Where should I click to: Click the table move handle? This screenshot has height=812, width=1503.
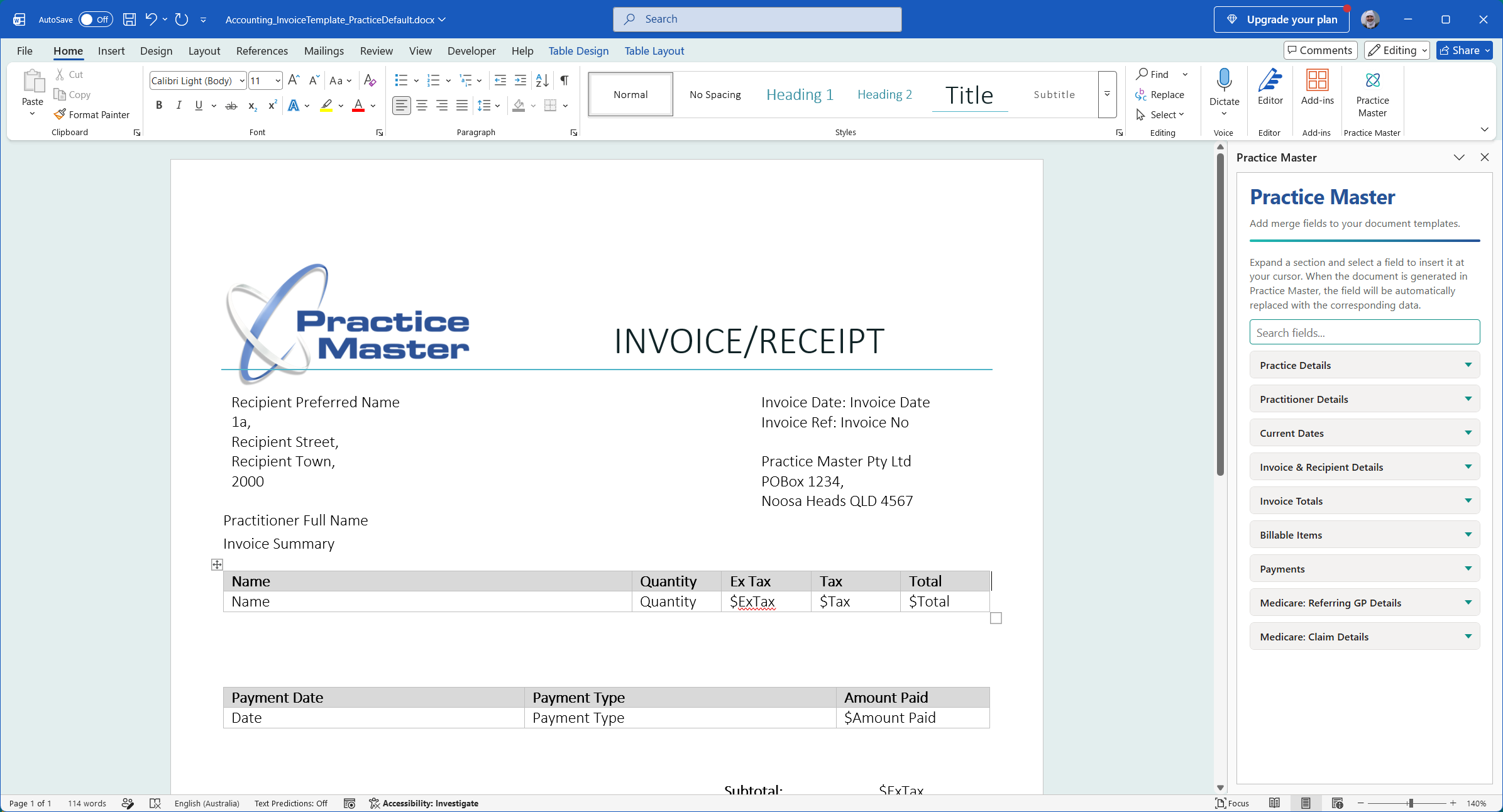217,564
